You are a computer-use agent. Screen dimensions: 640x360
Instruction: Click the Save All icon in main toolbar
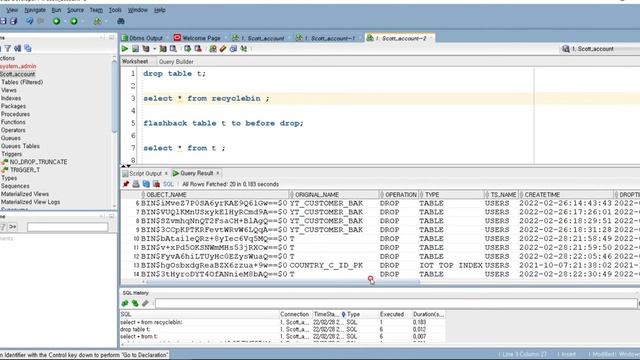(x=13, y=21)
